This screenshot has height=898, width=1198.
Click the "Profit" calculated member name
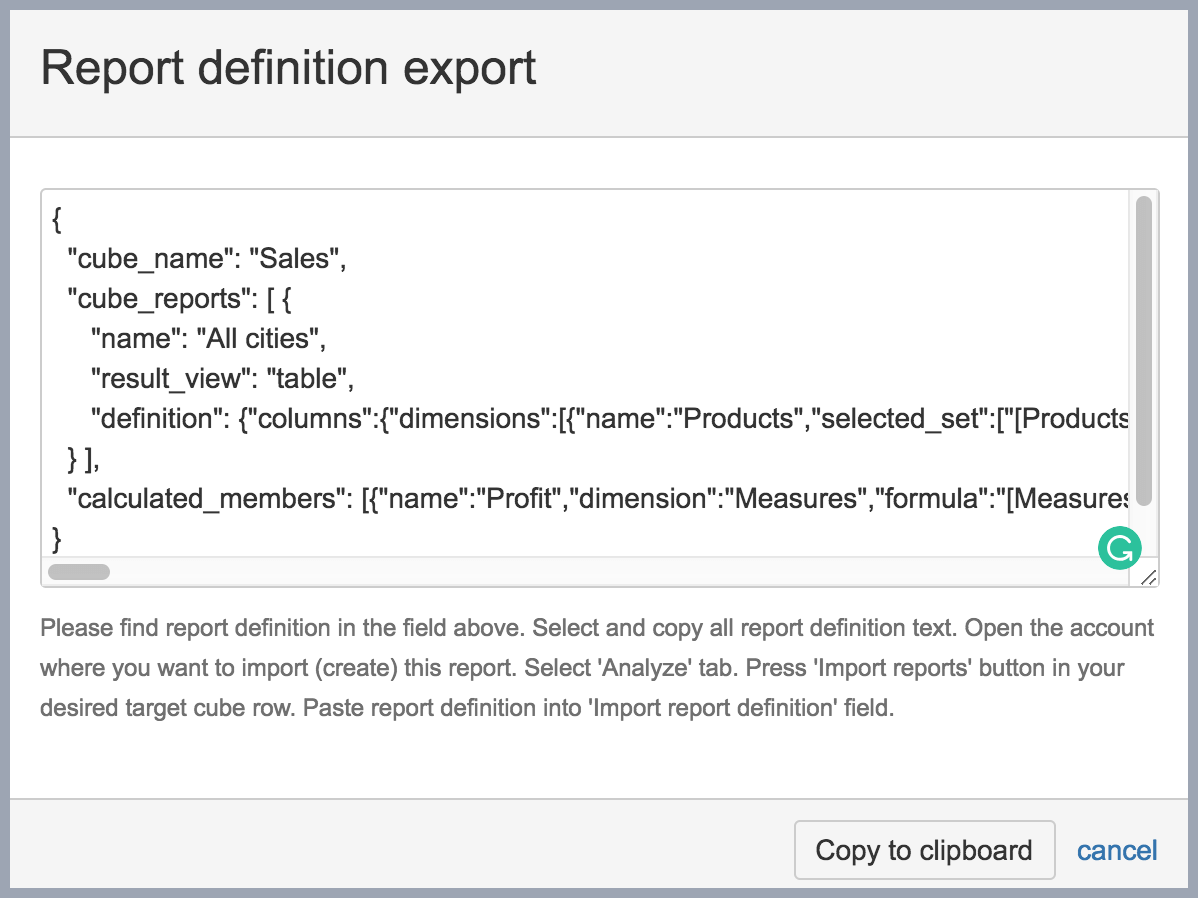tap(516, 498)
